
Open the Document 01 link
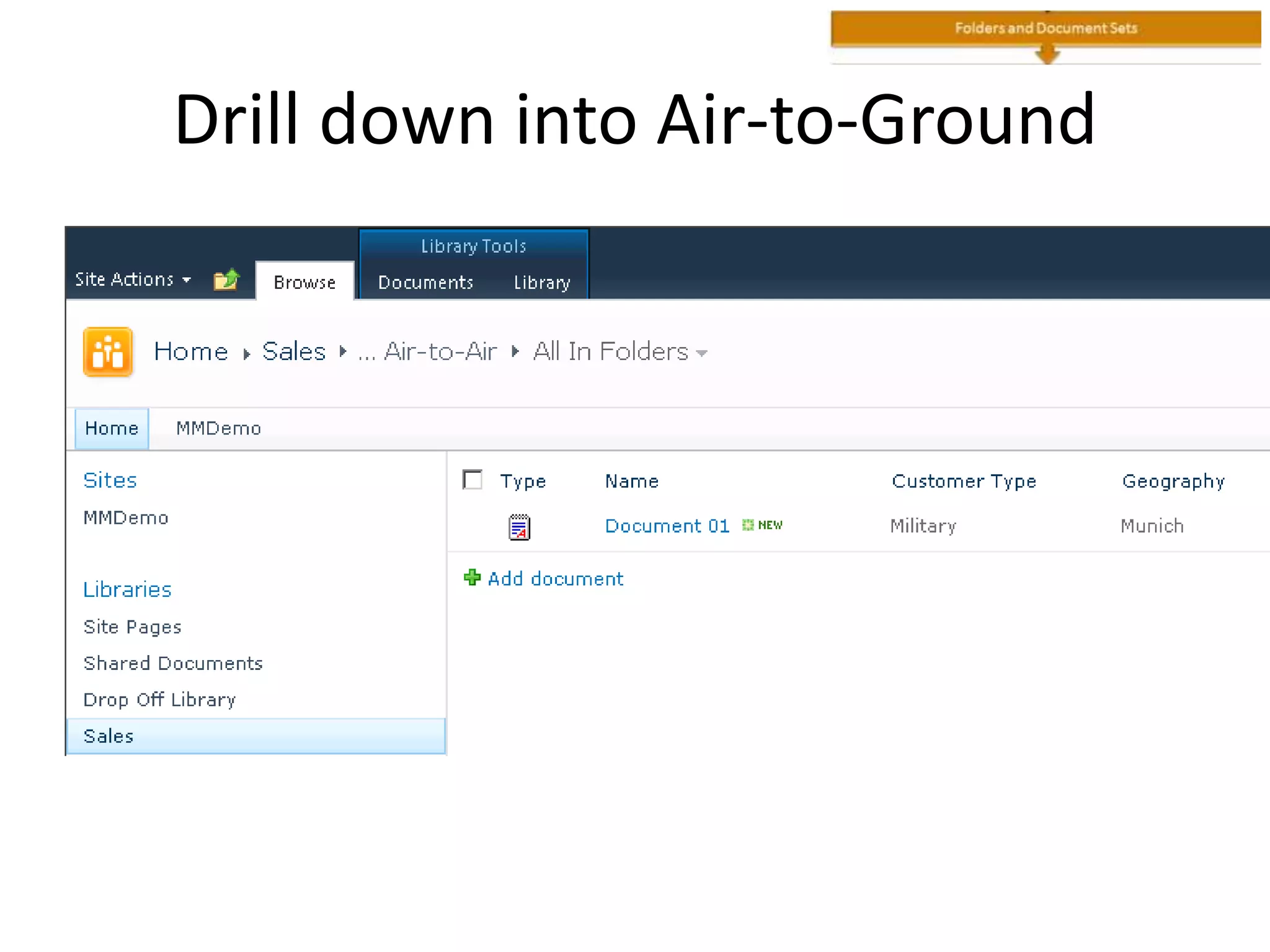click(x=667, y=526)
